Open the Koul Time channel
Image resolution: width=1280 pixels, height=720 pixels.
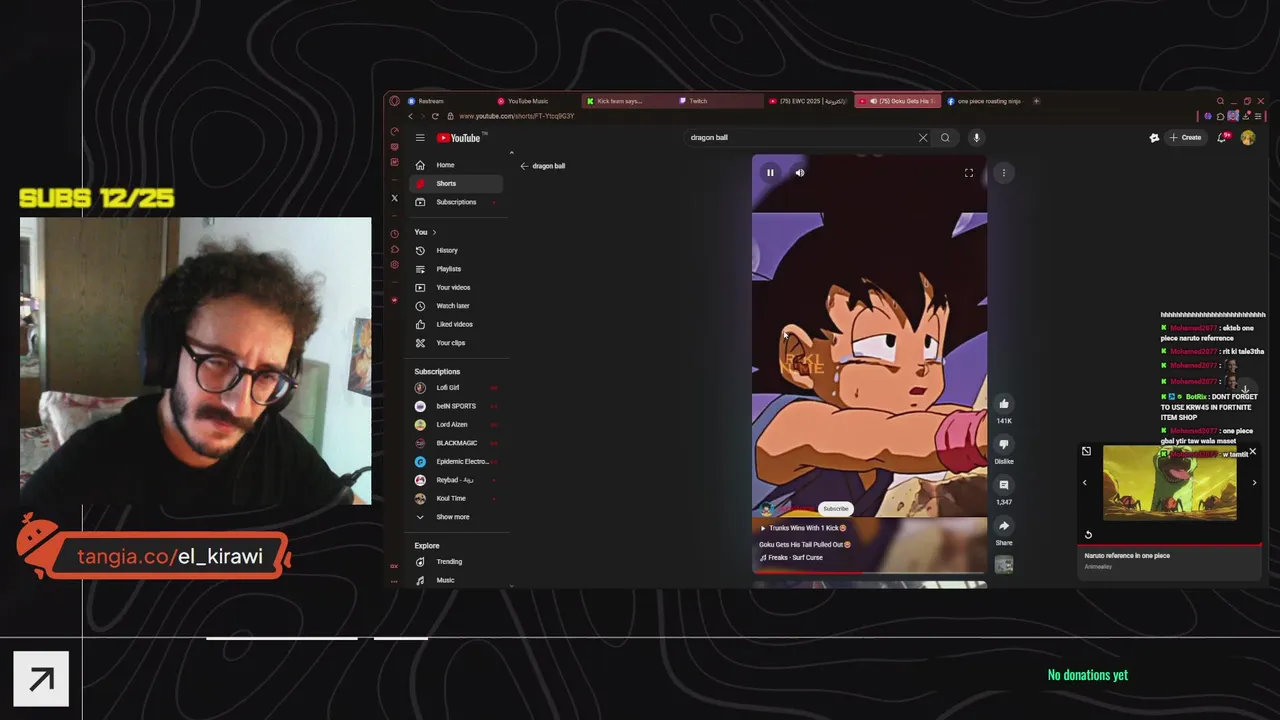coord(456,498)
